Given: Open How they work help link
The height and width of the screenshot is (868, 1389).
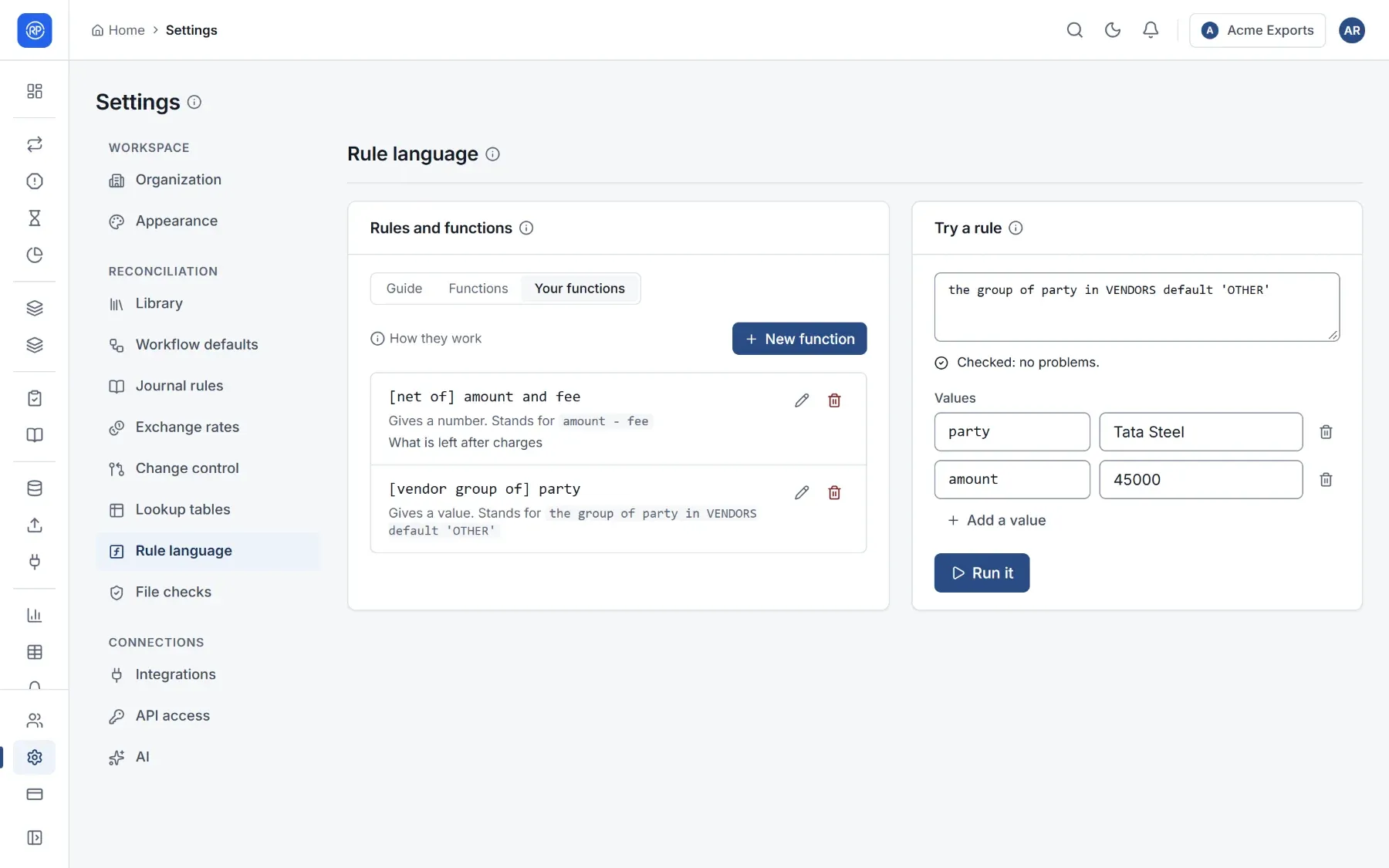Looking at the screenshot, I should click(x=426, y=339).
